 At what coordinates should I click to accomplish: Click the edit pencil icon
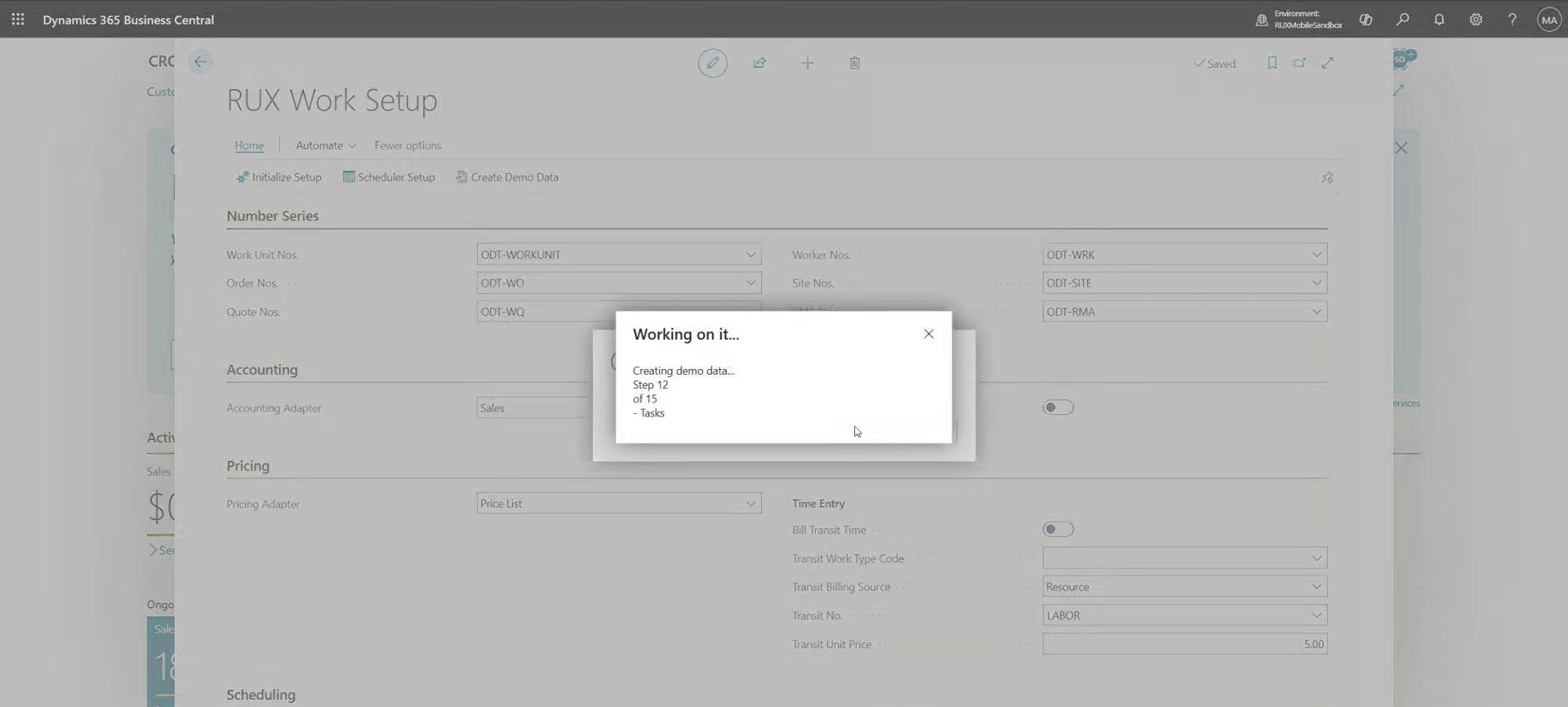click(712, 63)
